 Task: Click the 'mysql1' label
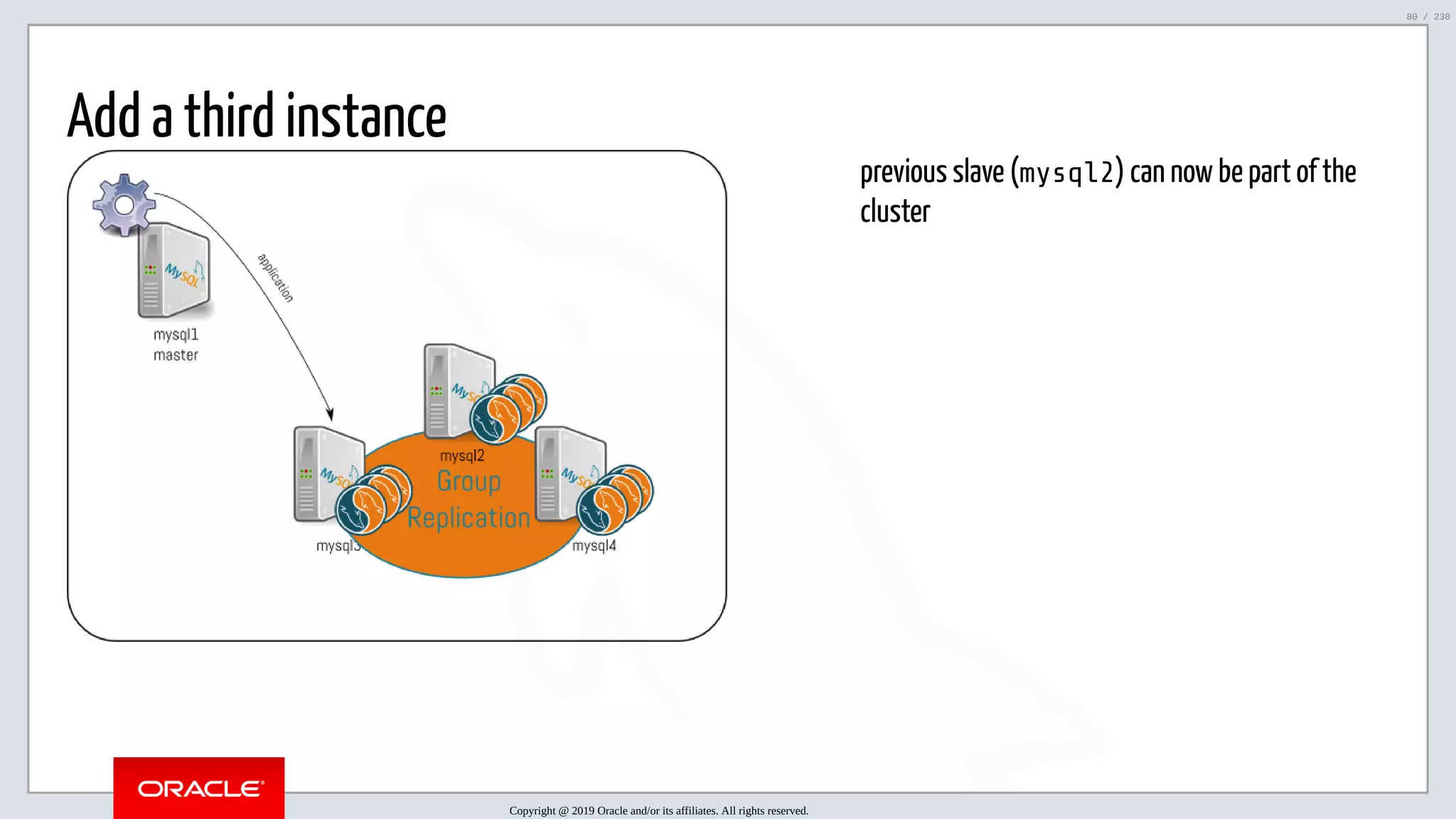[x=176, y=335]
